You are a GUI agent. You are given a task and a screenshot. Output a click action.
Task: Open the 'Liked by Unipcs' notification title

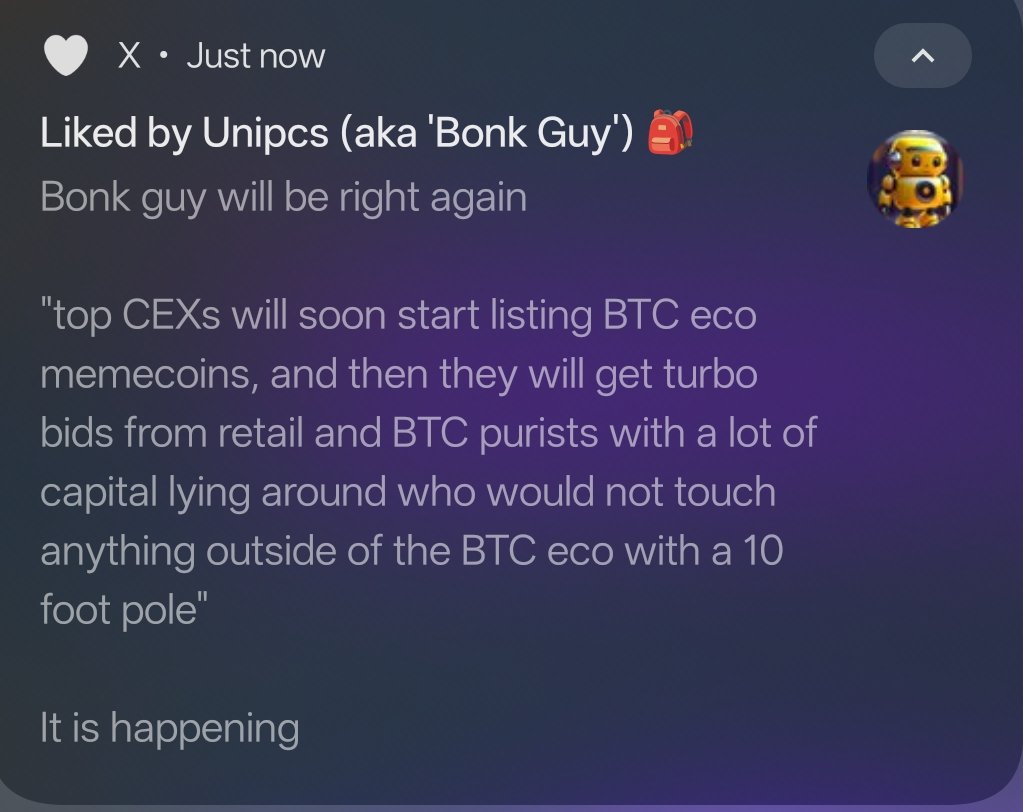click(337, 133)
